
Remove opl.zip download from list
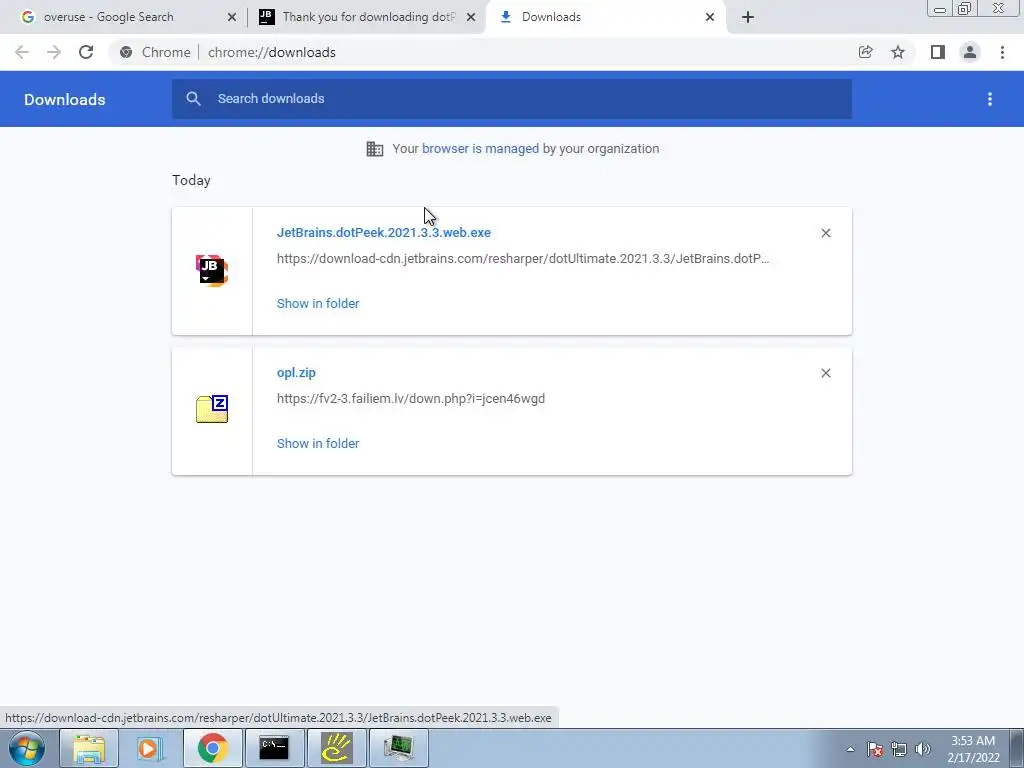(x=825, y=373)
